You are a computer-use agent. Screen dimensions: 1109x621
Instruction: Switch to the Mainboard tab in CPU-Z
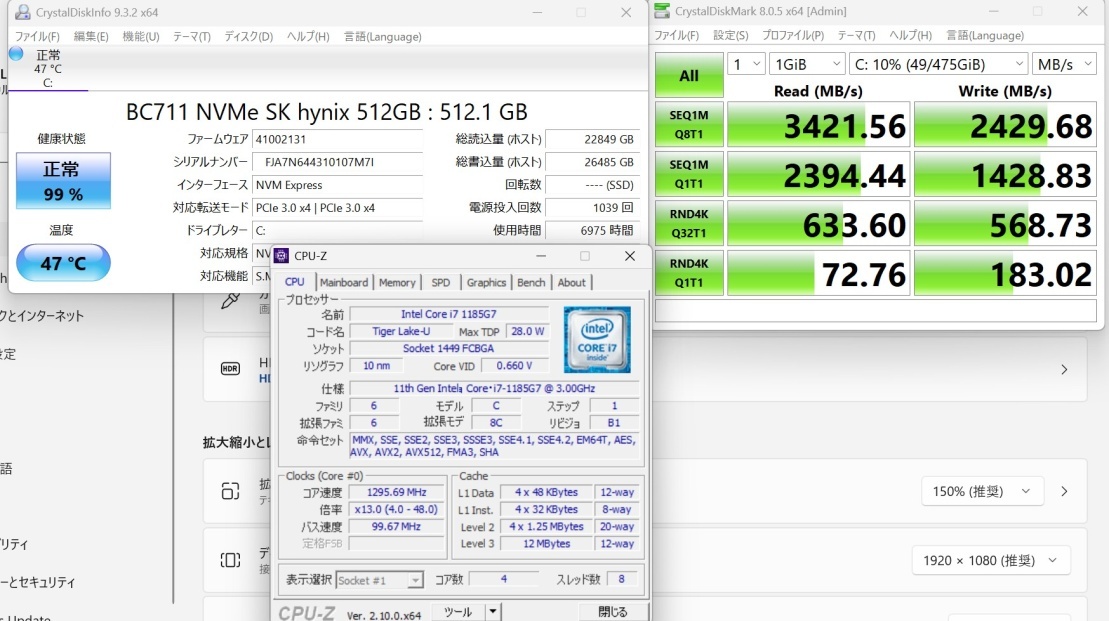(344, 283)
